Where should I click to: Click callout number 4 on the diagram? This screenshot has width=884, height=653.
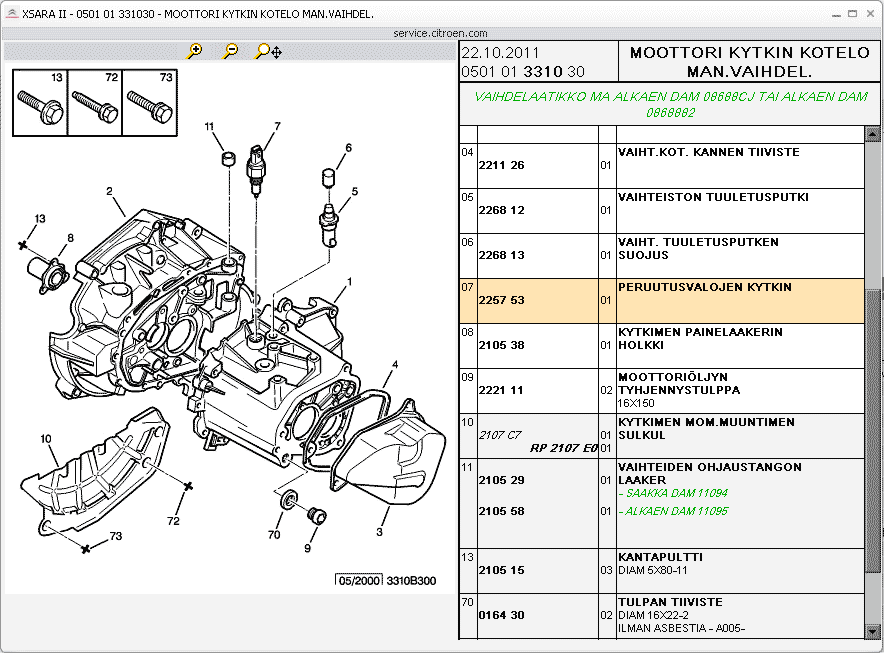(x=395, y=364)
